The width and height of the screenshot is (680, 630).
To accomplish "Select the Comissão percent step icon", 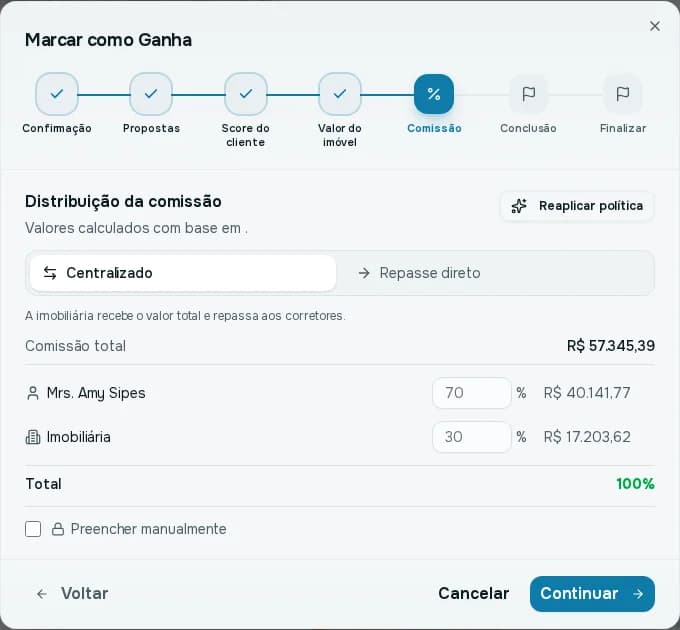I will pyautogui.click(x=434, y=94).
